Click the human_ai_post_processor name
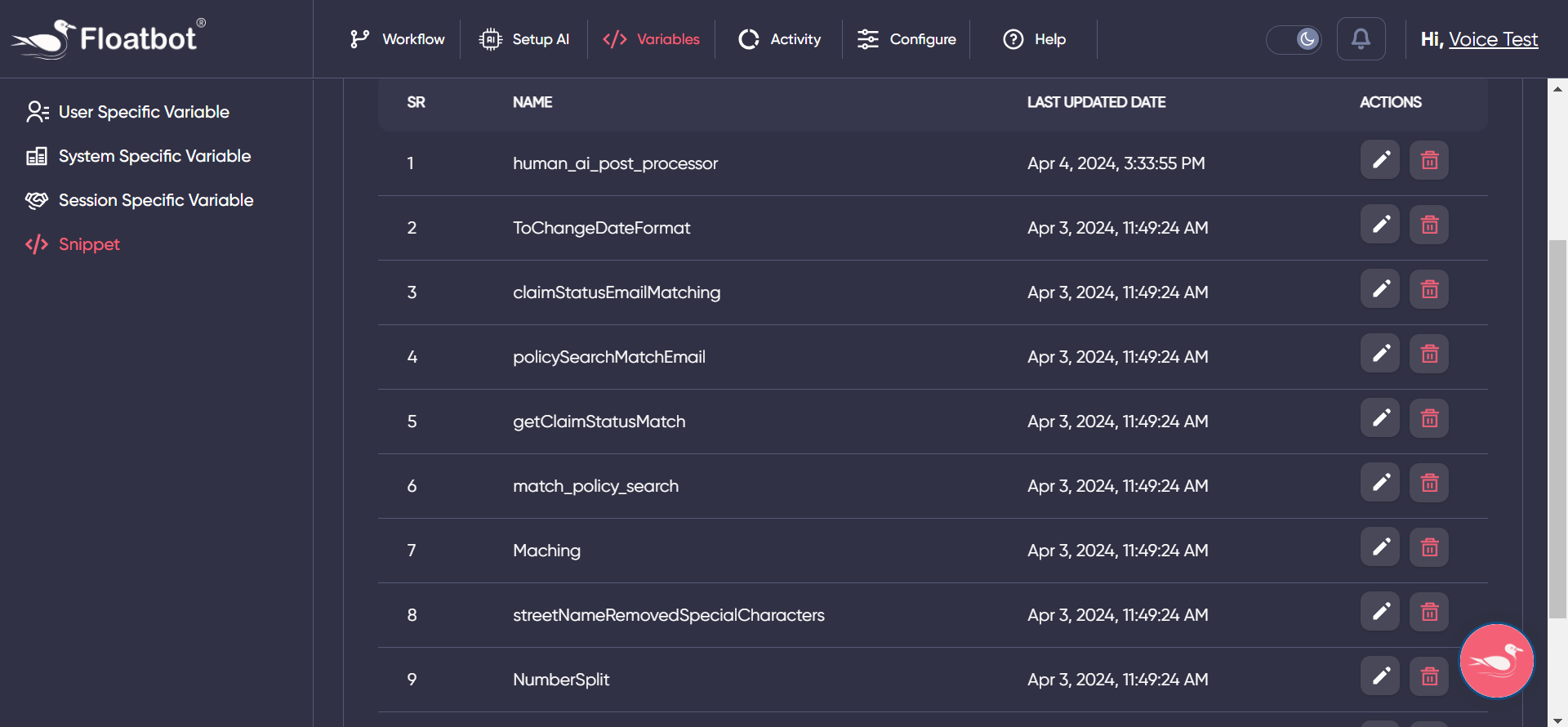The width and height of the screenshot is (1568, 727). pyautogui.click(x=615, y=163)
